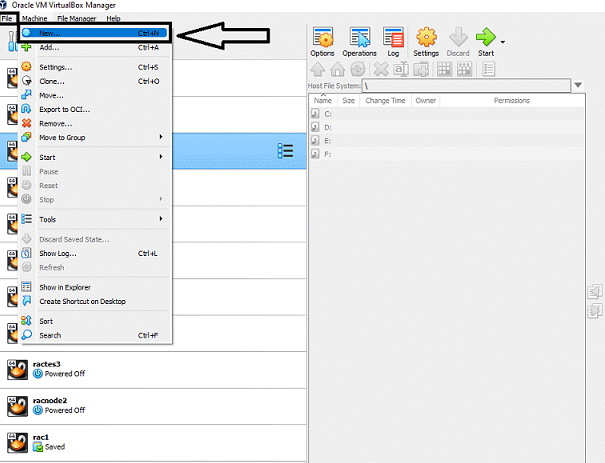Screen dimensions: 605x463
Task: Select Show Log… in the menu
Action: point(58,254)
